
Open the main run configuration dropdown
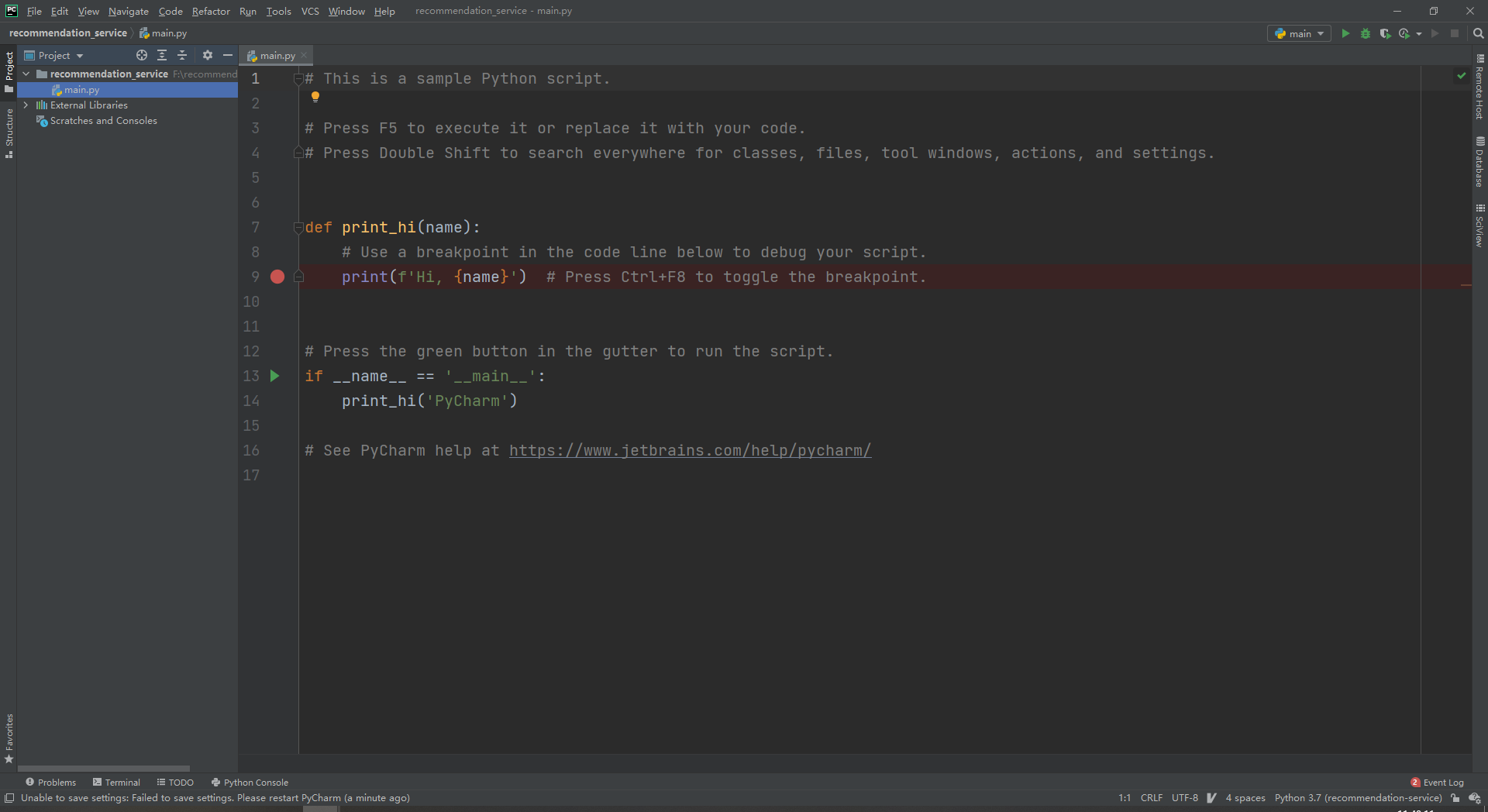click(x=1299, y=33)
